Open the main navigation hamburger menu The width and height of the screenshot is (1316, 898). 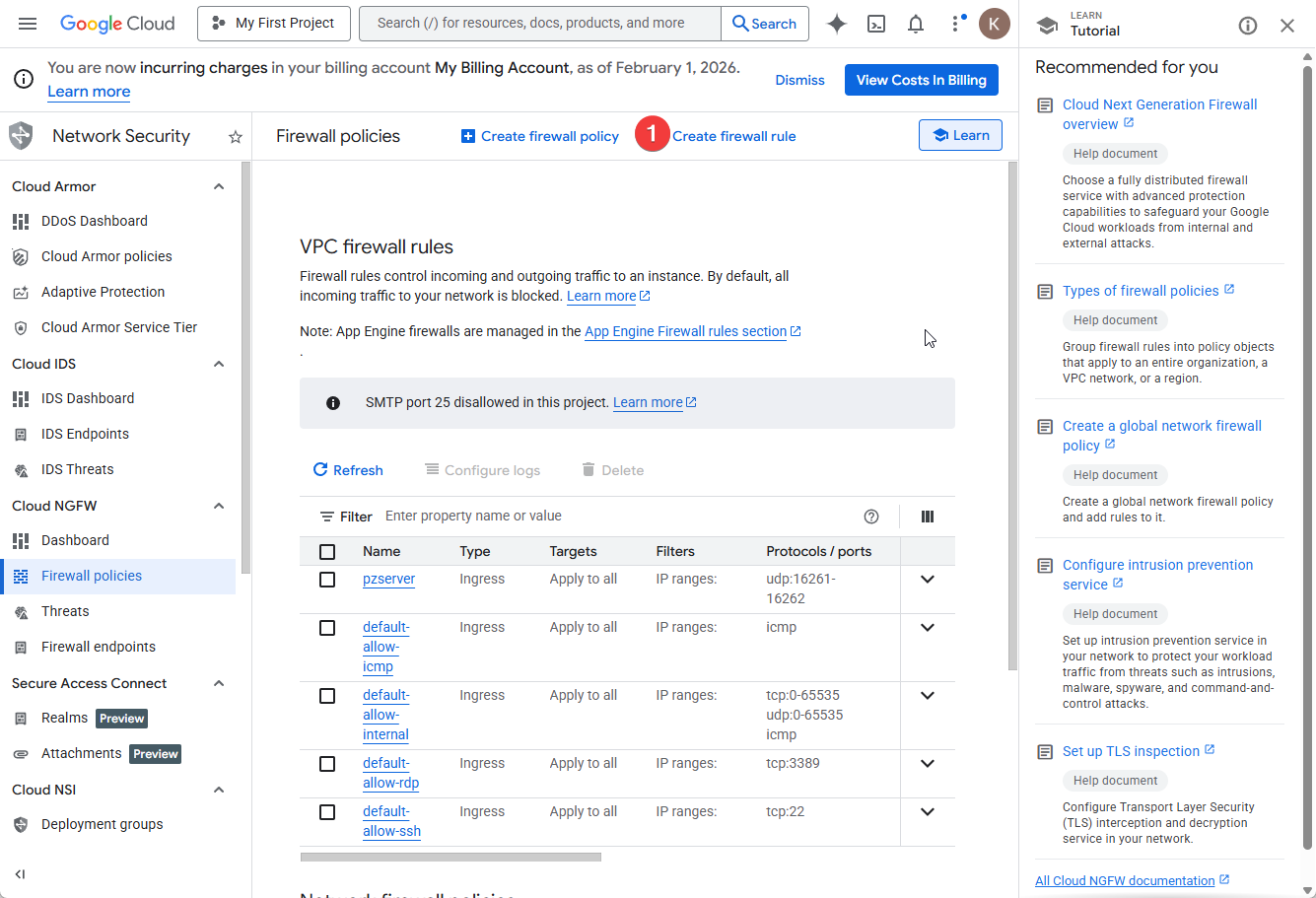tap(28, 24)
